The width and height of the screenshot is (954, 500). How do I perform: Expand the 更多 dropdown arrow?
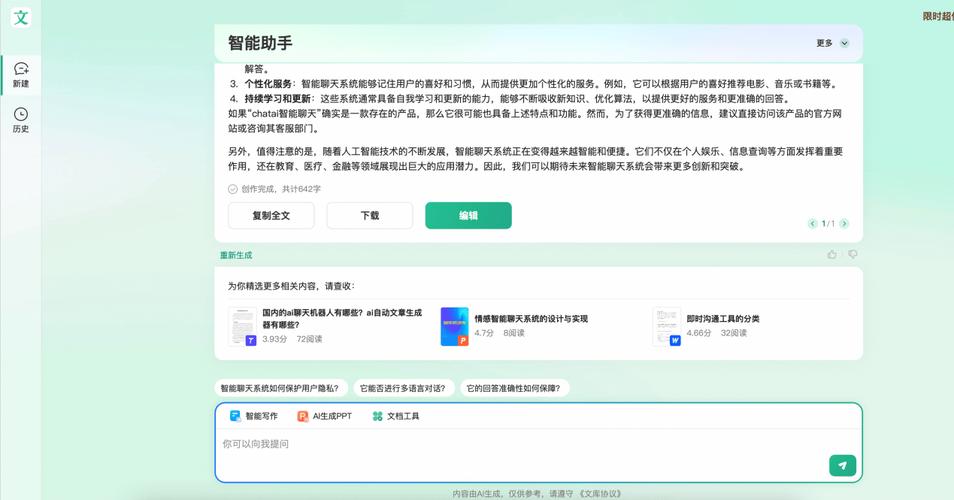844,43
